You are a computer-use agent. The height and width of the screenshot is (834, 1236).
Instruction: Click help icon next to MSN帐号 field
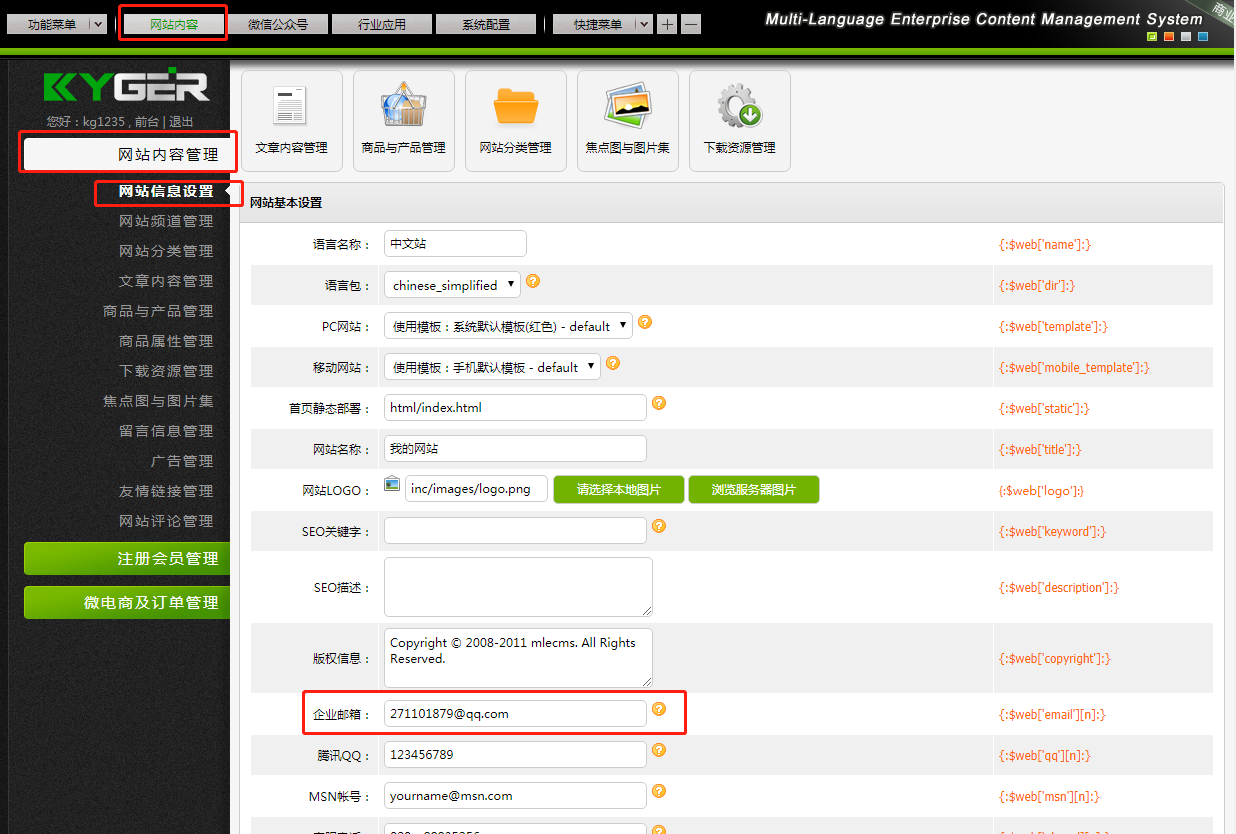pyautogui.click(x=659, y=791)
